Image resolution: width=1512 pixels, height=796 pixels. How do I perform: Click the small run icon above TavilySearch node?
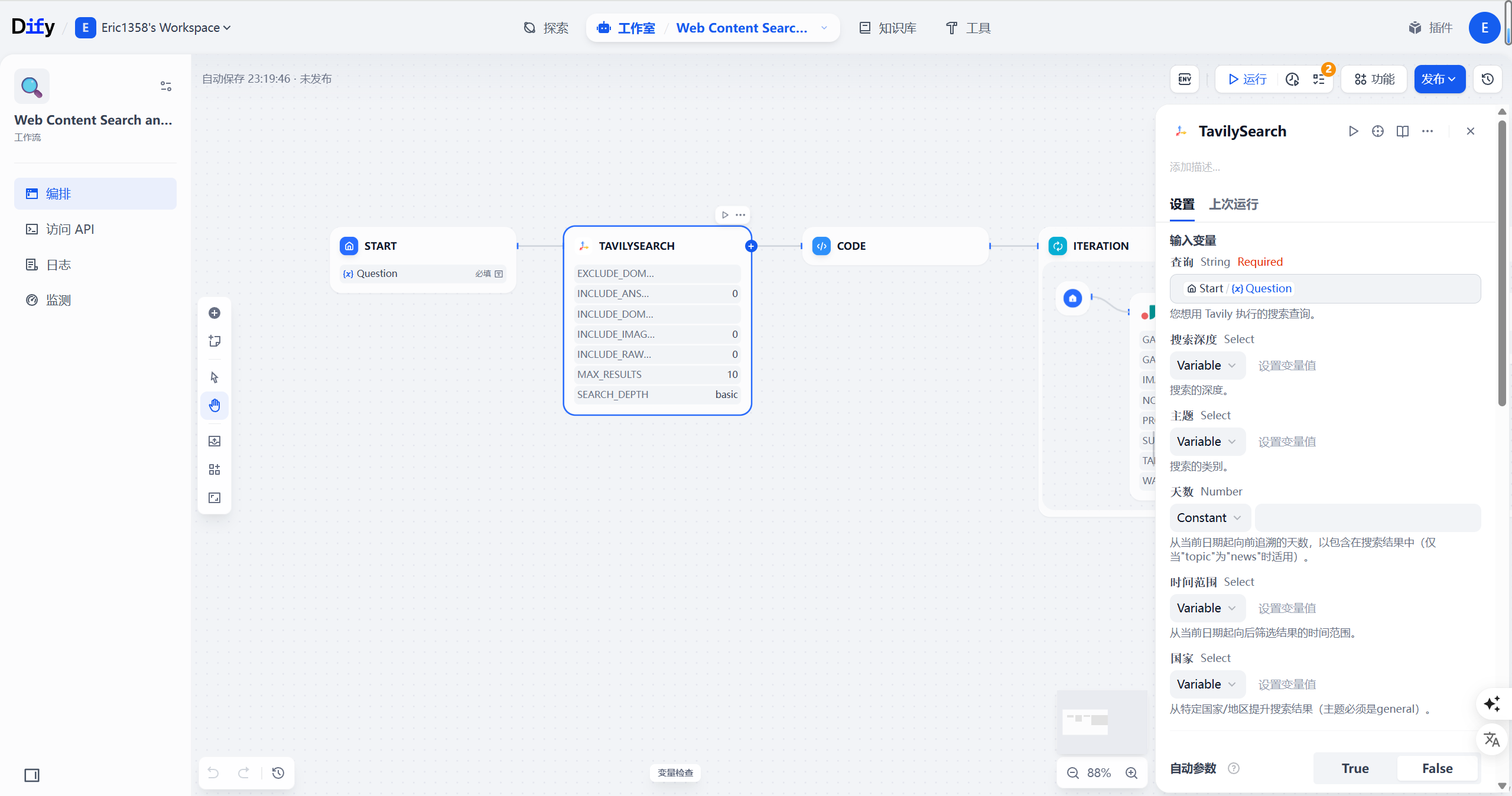[725, 215]
